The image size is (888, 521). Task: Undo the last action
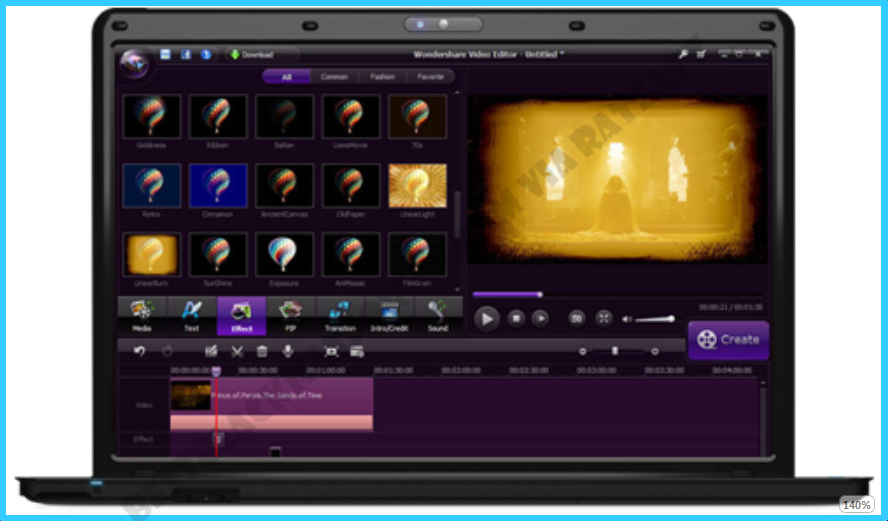point(139,352)
